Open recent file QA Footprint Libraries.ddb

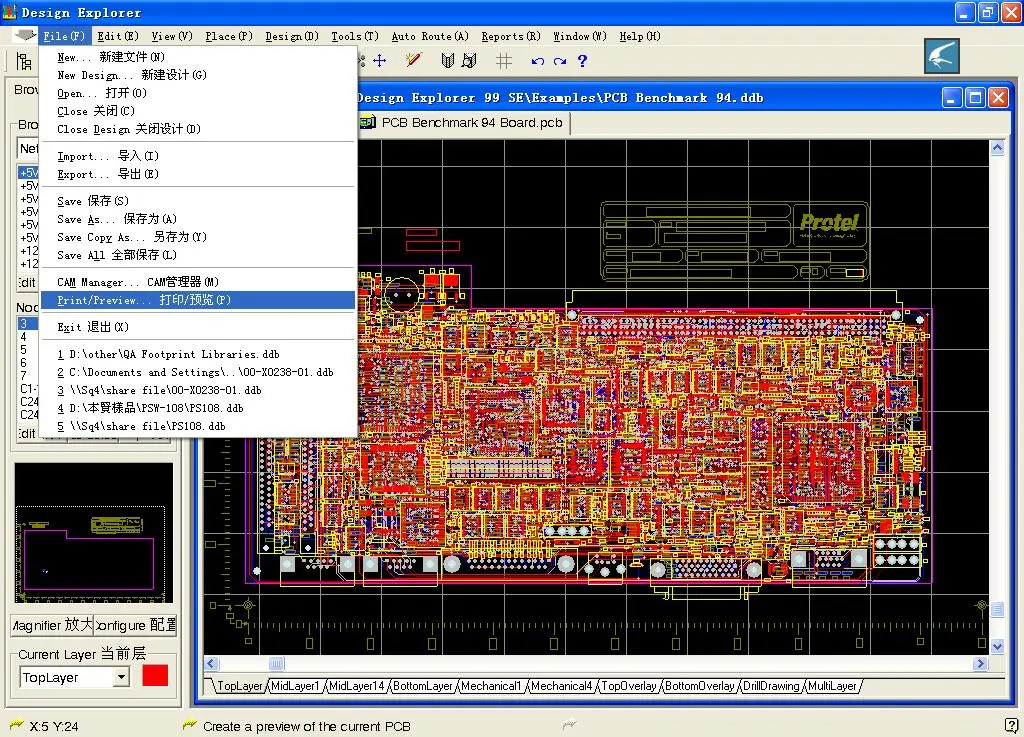(197, 354)
